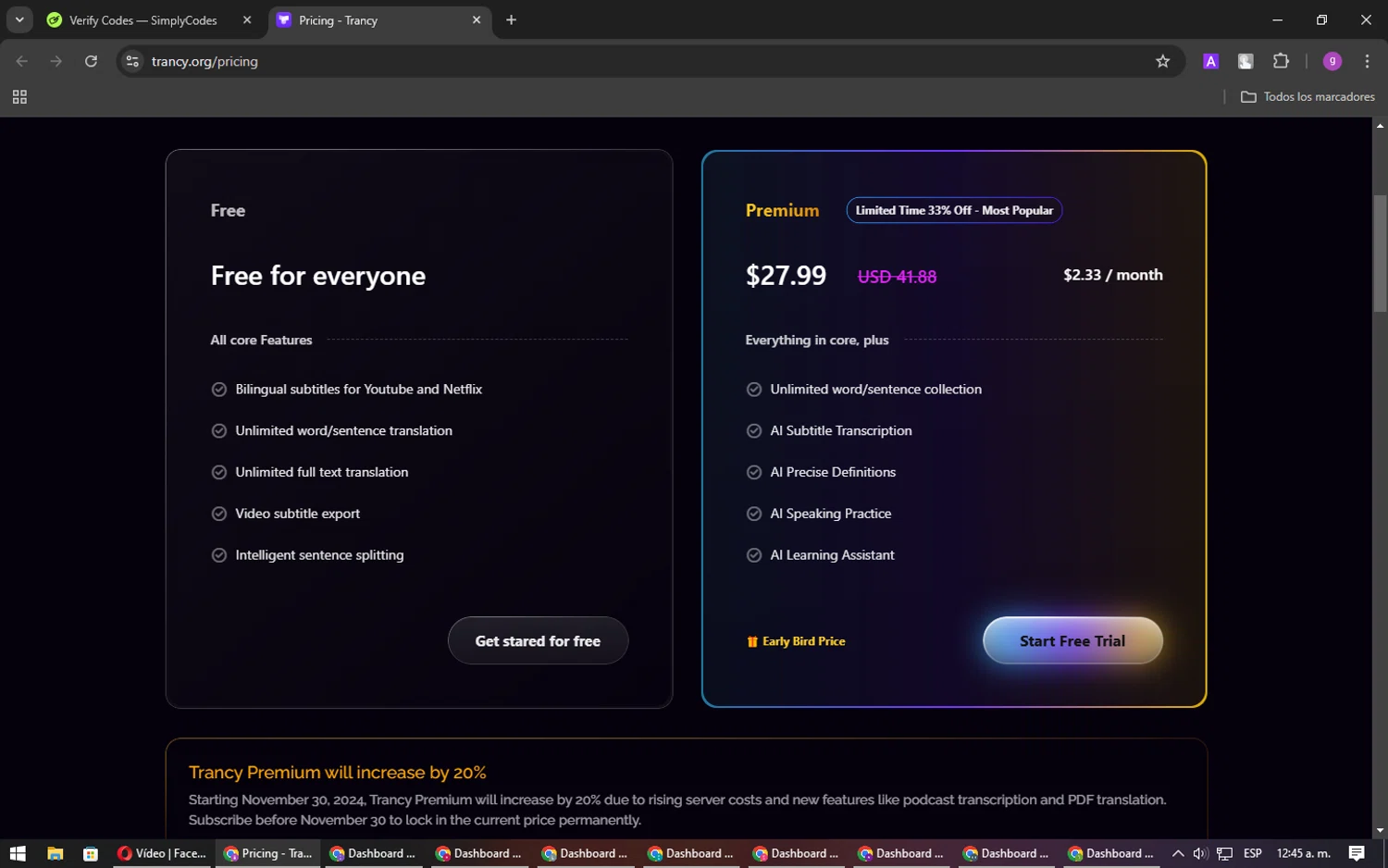Select the Pricing - Tra... taskbar window
This screenshot has height=868, width=1388.
267,853
